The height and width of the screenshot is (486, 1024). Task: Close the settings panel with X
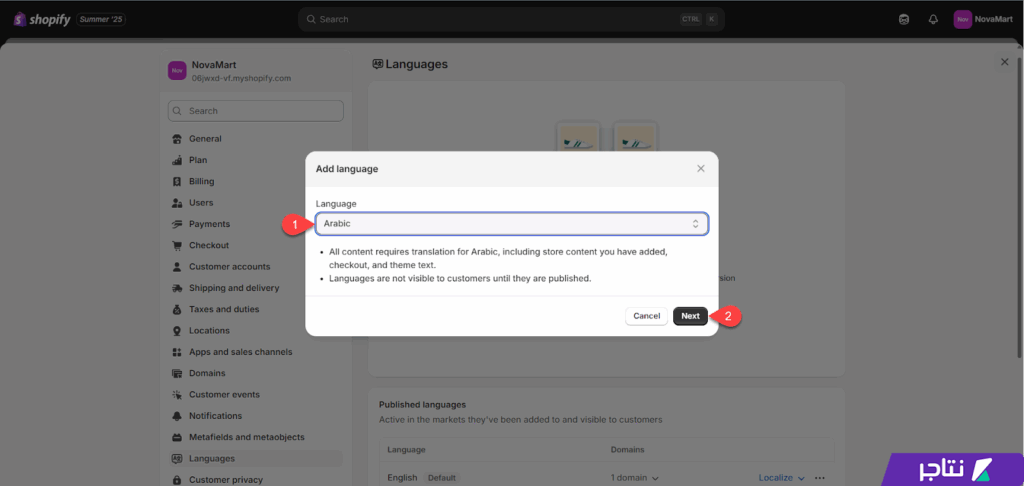(x=1005, y=62)
